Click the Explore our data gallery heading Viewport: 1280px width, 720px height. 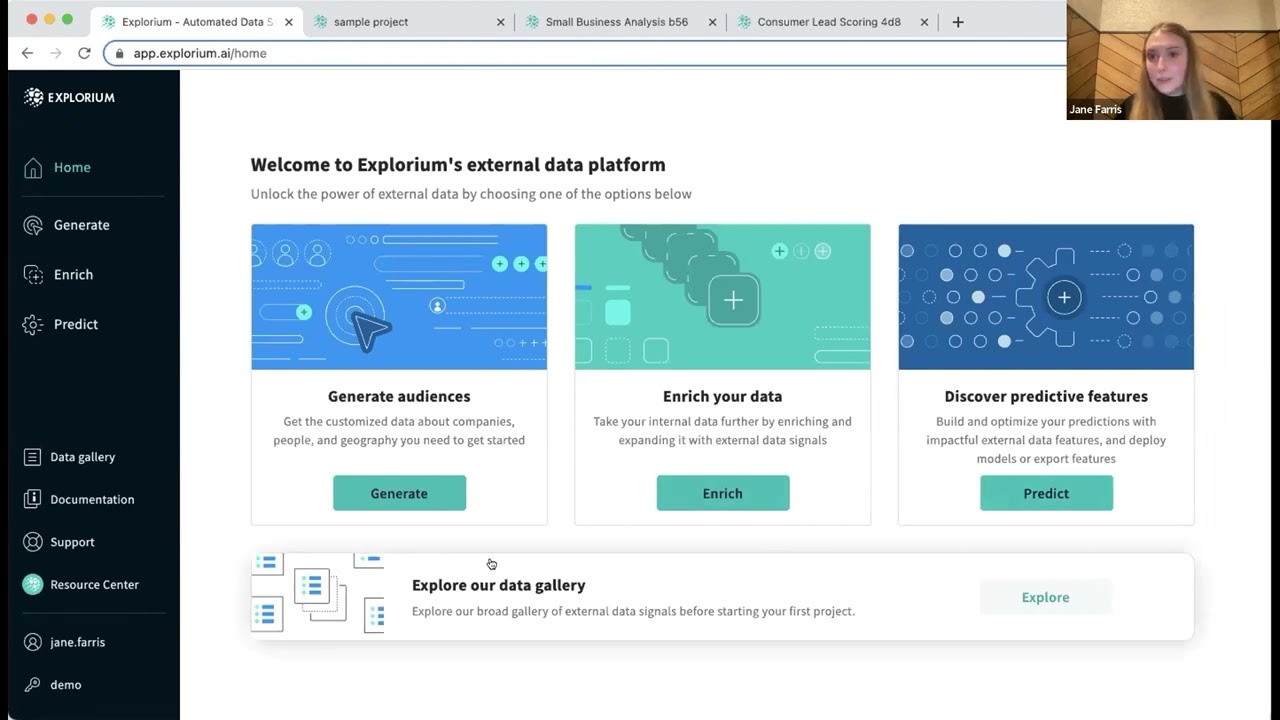pyautogui.click(x=499, y=585)
